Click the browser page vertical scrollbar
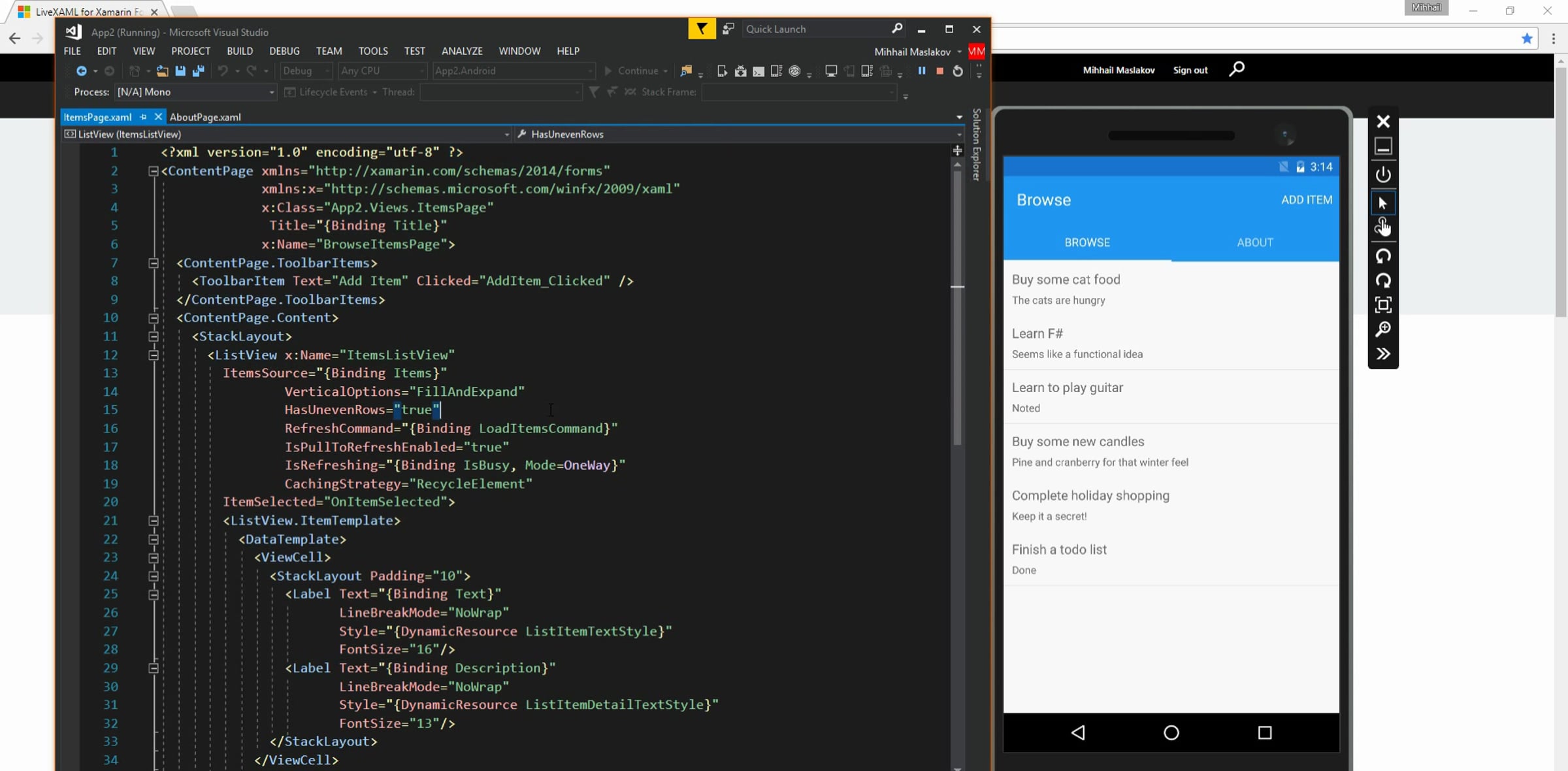 click(x=1561, y=193)
